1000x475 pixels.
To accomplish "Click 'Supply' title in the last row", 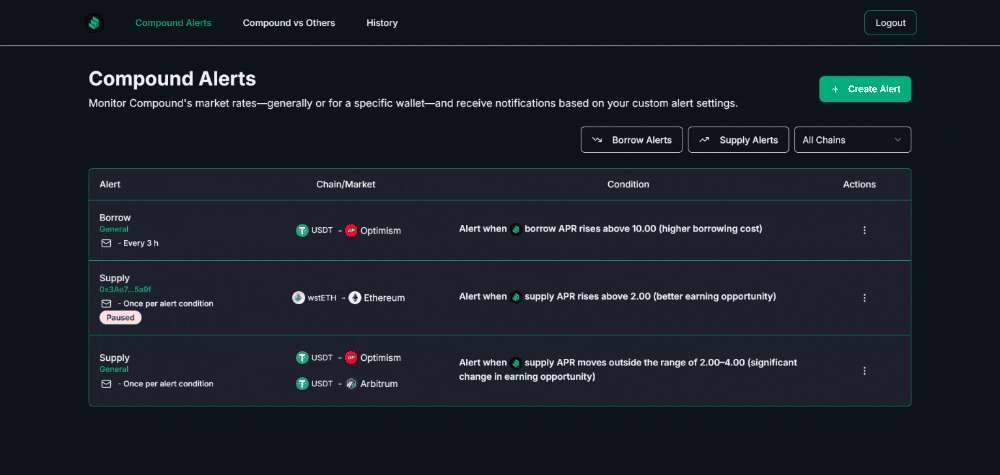I will pos(114,358).
